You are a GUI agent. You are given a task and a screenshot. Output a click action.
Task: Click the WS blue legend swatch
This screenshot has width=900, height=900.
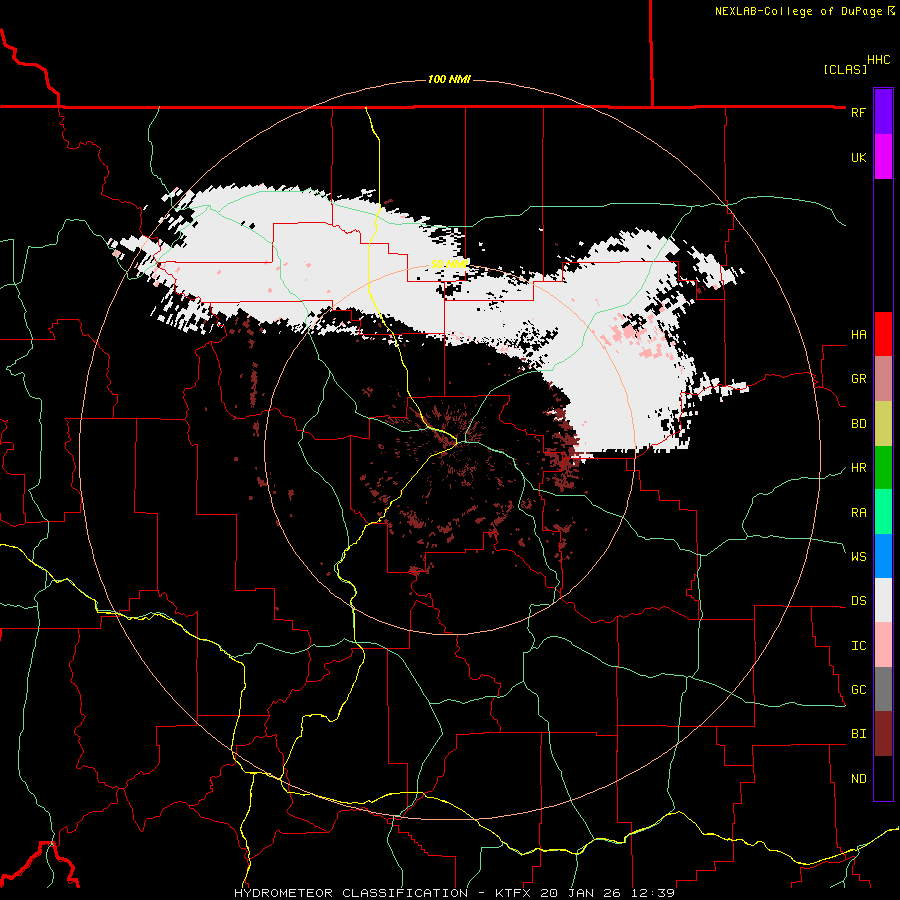click(883, 556)
